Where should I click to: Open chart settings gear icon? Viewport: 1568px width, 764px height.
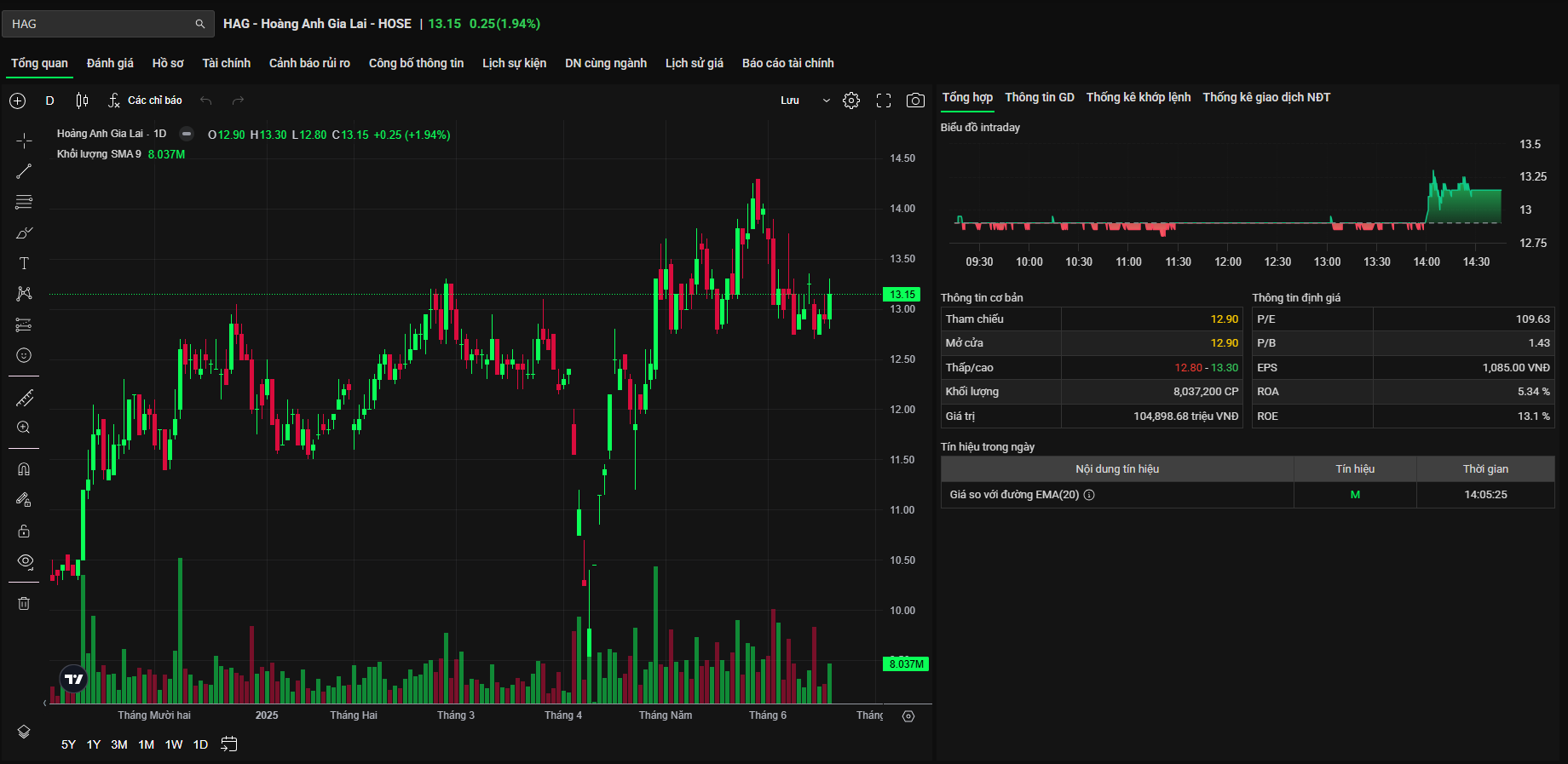coord(851,101)
